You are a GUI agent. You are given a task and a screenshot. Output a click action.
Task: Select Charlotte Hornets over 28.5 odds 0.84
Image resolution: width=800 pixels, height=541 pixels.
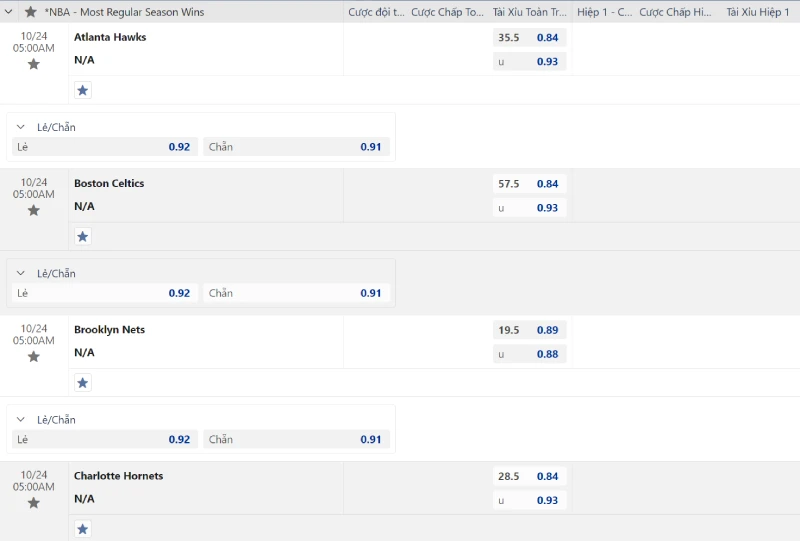(530, 477)
